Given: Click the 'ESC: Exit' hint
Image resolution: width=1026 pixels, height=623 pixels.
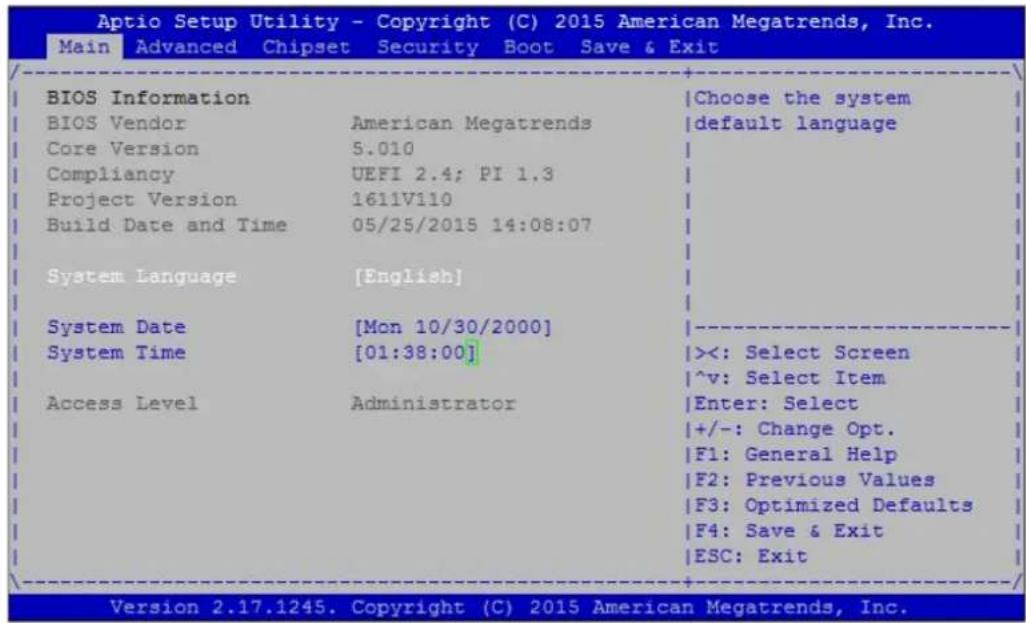Looking at the screenshot, I should (x=751, y=556).
